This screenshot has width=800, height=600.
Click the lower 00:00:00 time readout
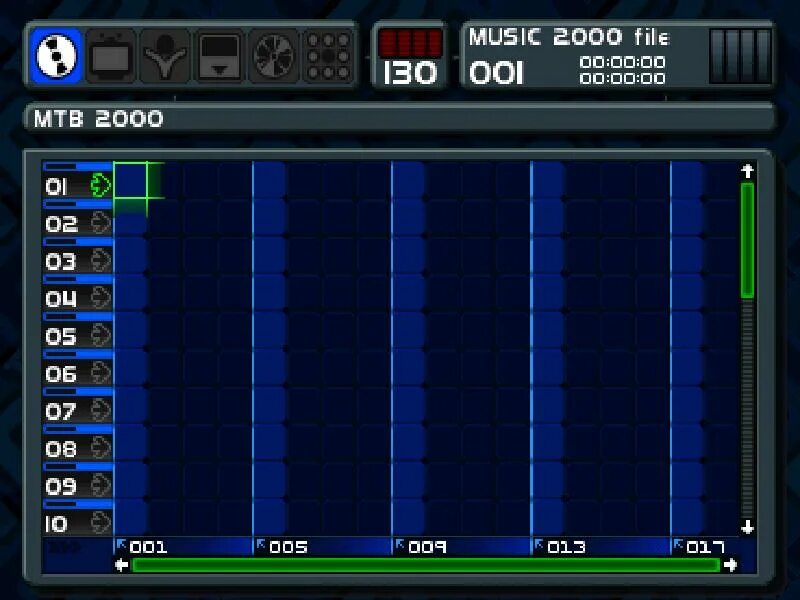point(622,78)
